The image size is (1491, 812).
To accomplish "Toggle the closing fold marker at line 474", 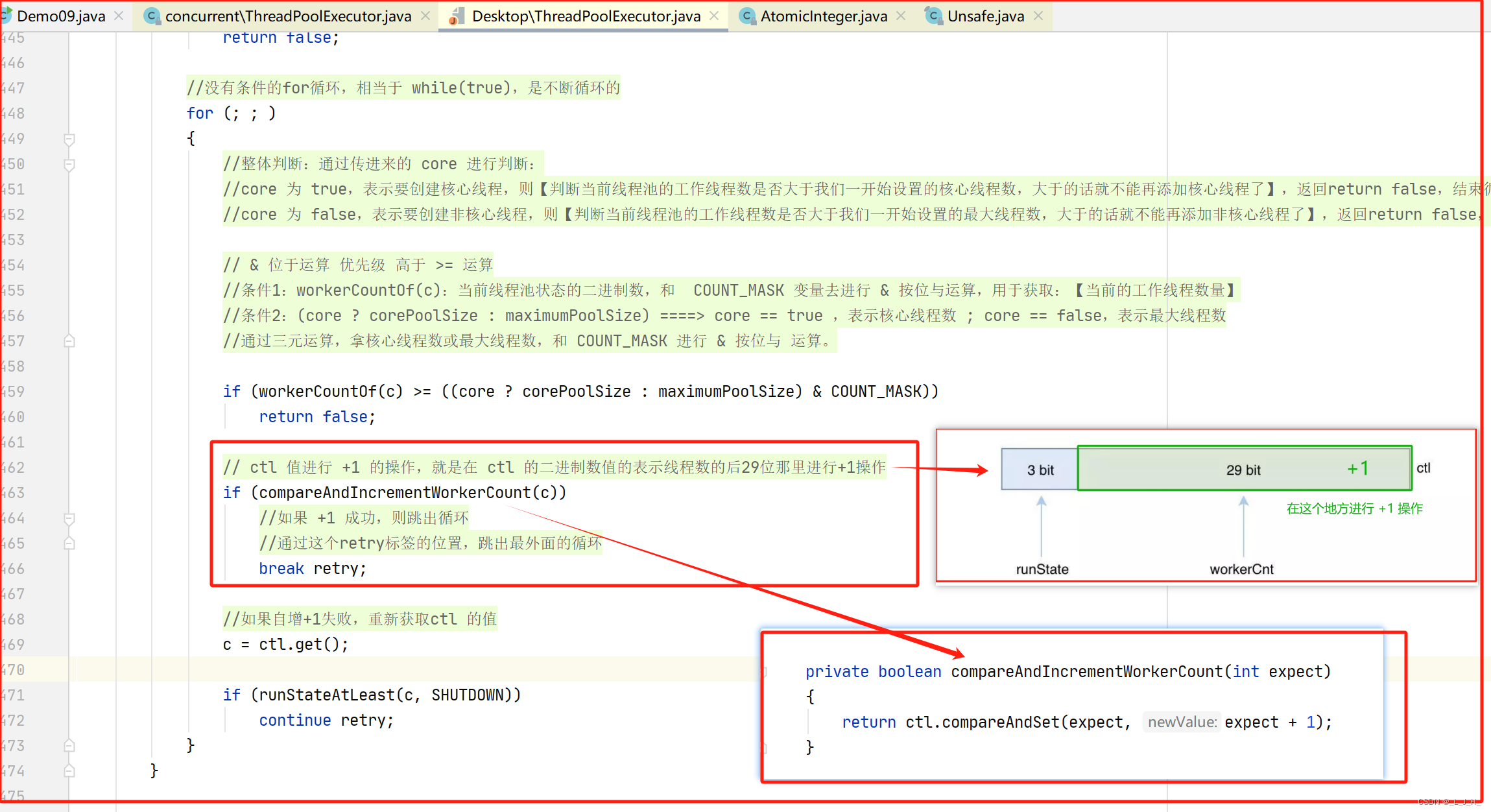I will point(69,771).
